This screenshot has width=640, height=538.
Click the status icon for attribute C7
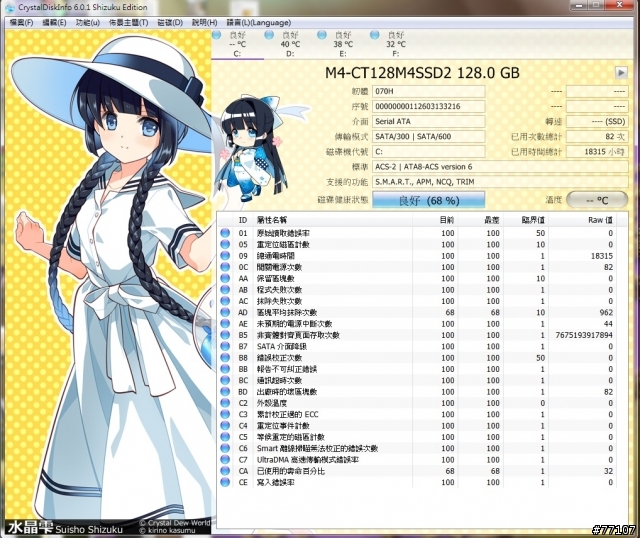(225, 460)
